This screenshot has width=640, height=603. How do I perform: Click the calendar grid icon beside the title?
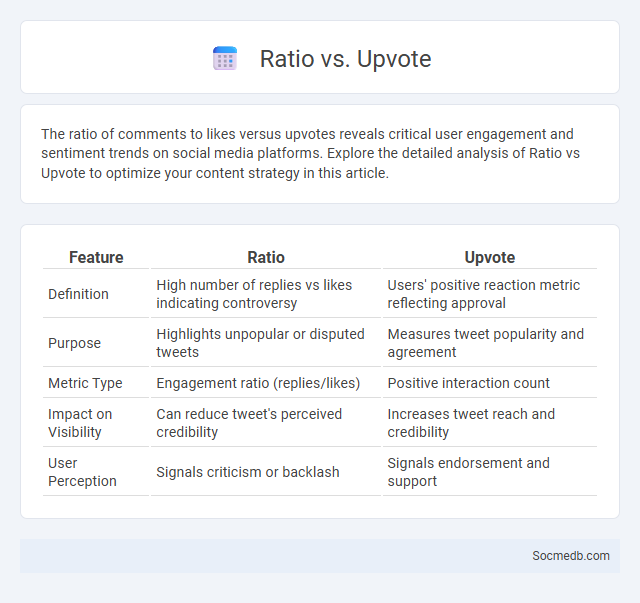click(x=225, y=58)
